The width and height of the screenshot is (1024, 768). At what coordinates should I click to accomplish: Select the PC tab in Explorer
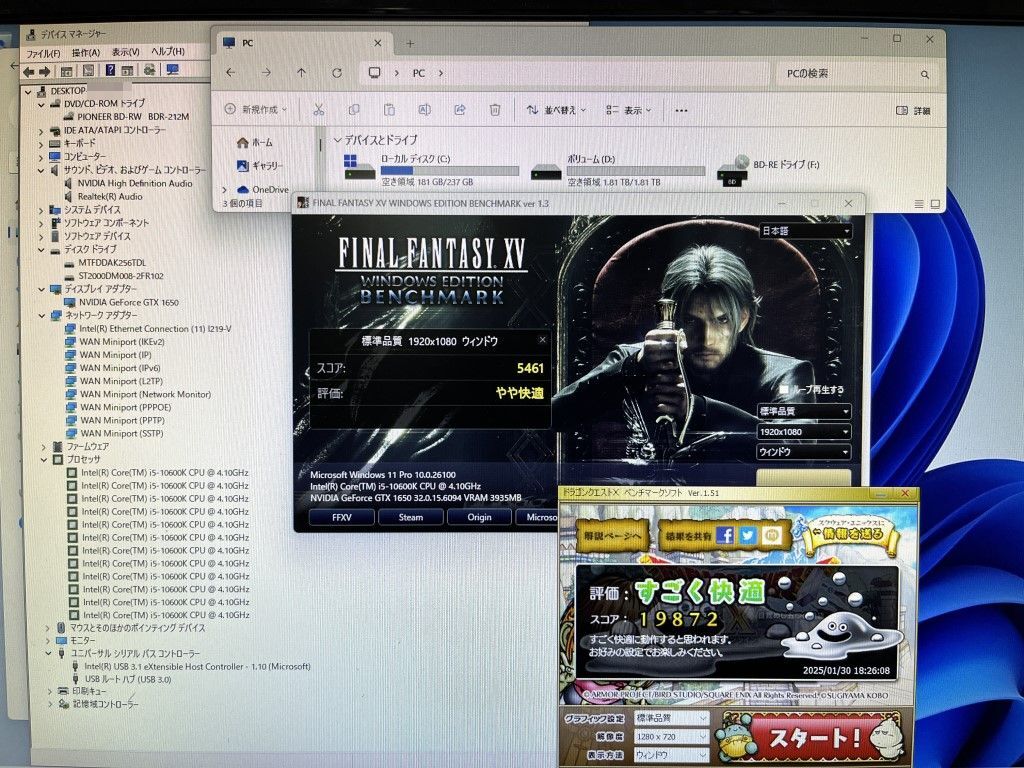point(304,43)
